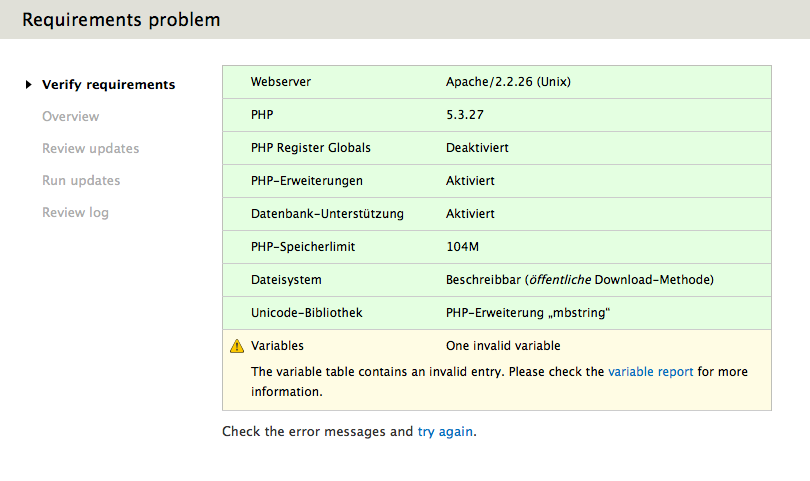Click the arrow marker before Verify requirements

[29, 85]
